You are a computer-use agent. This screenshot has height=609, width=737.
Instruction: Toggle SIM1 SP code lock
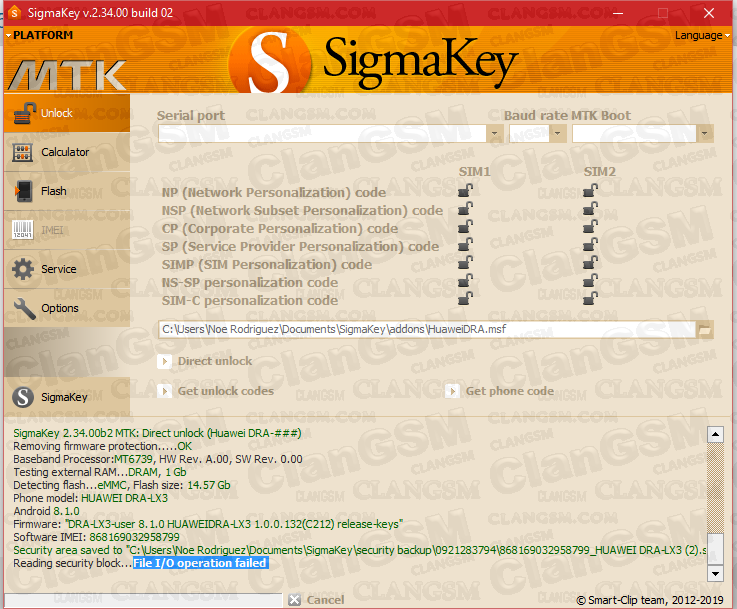465,245
